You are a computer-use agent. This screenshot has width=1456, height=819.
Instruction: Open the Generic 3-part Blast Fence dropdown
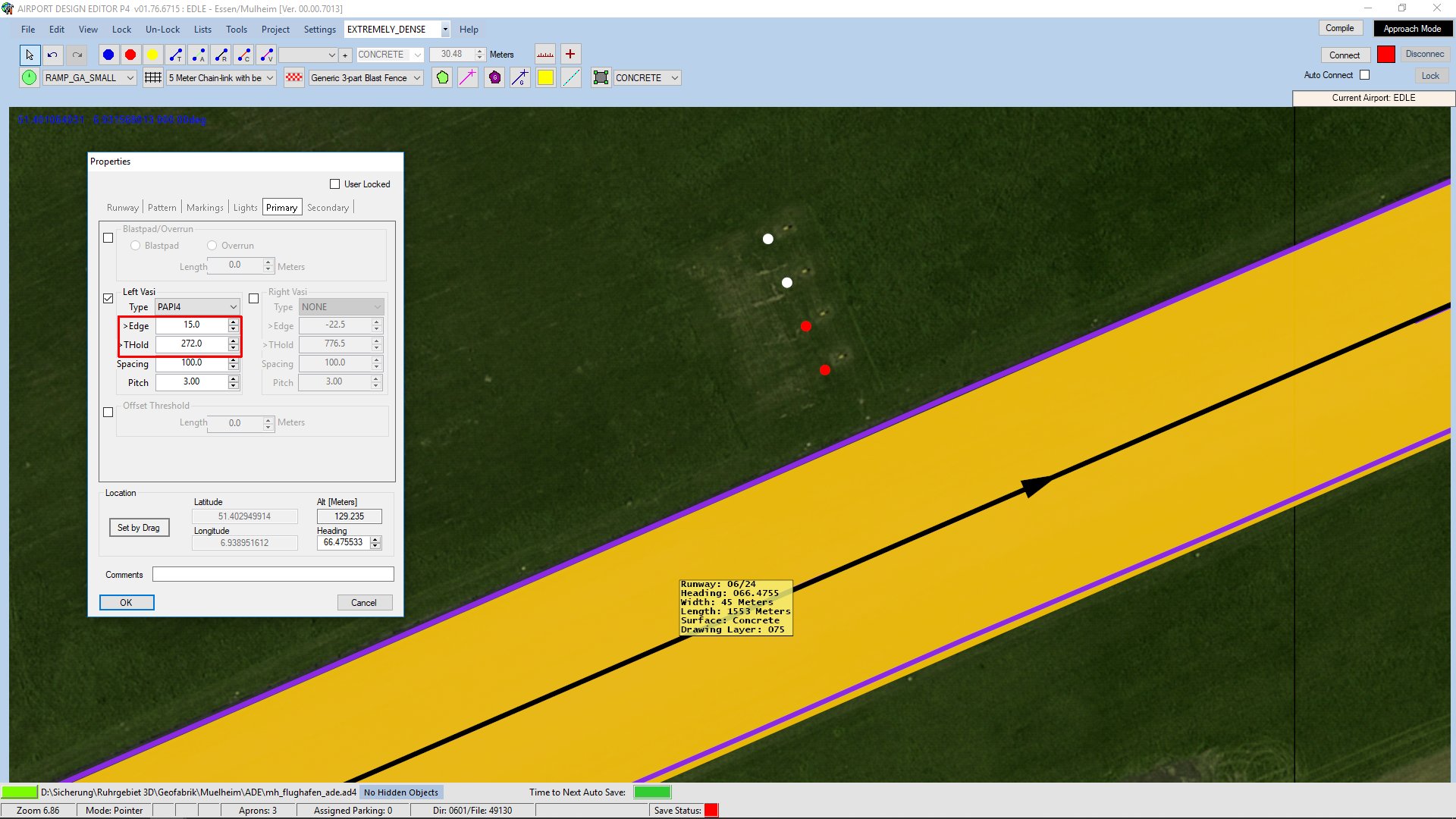tap(366, 78)
